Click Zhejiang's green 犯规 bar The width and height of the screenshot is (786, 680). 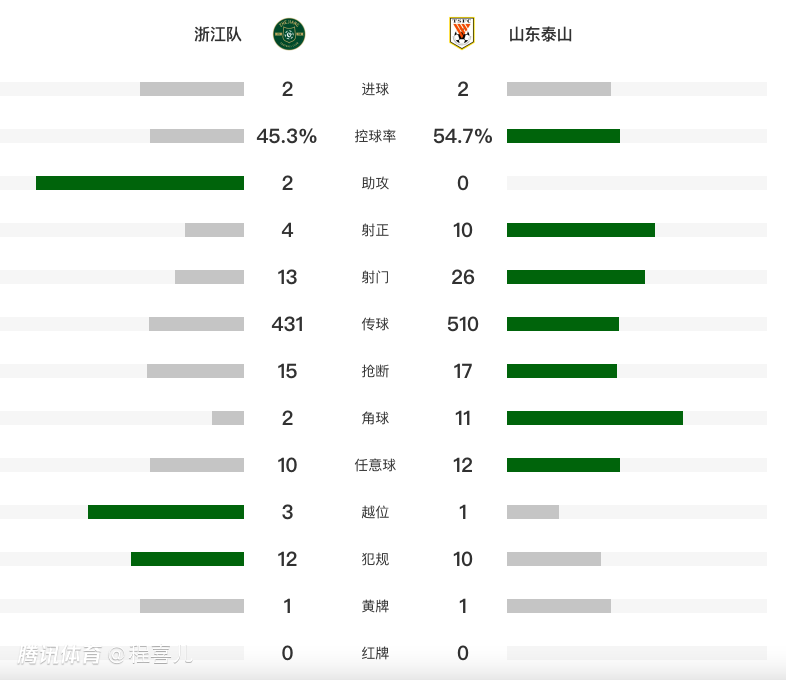pos(187,559)
